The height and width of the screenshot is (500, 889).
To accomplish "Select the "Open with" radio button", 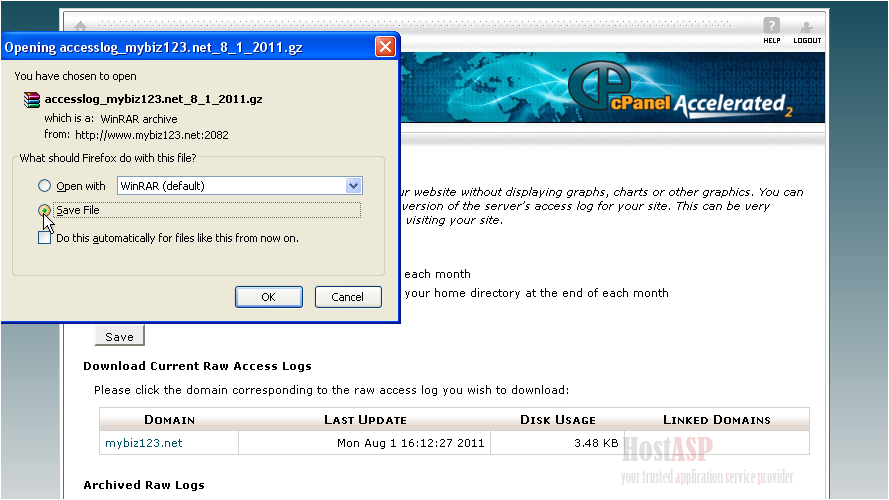I will tap(44, 186).
